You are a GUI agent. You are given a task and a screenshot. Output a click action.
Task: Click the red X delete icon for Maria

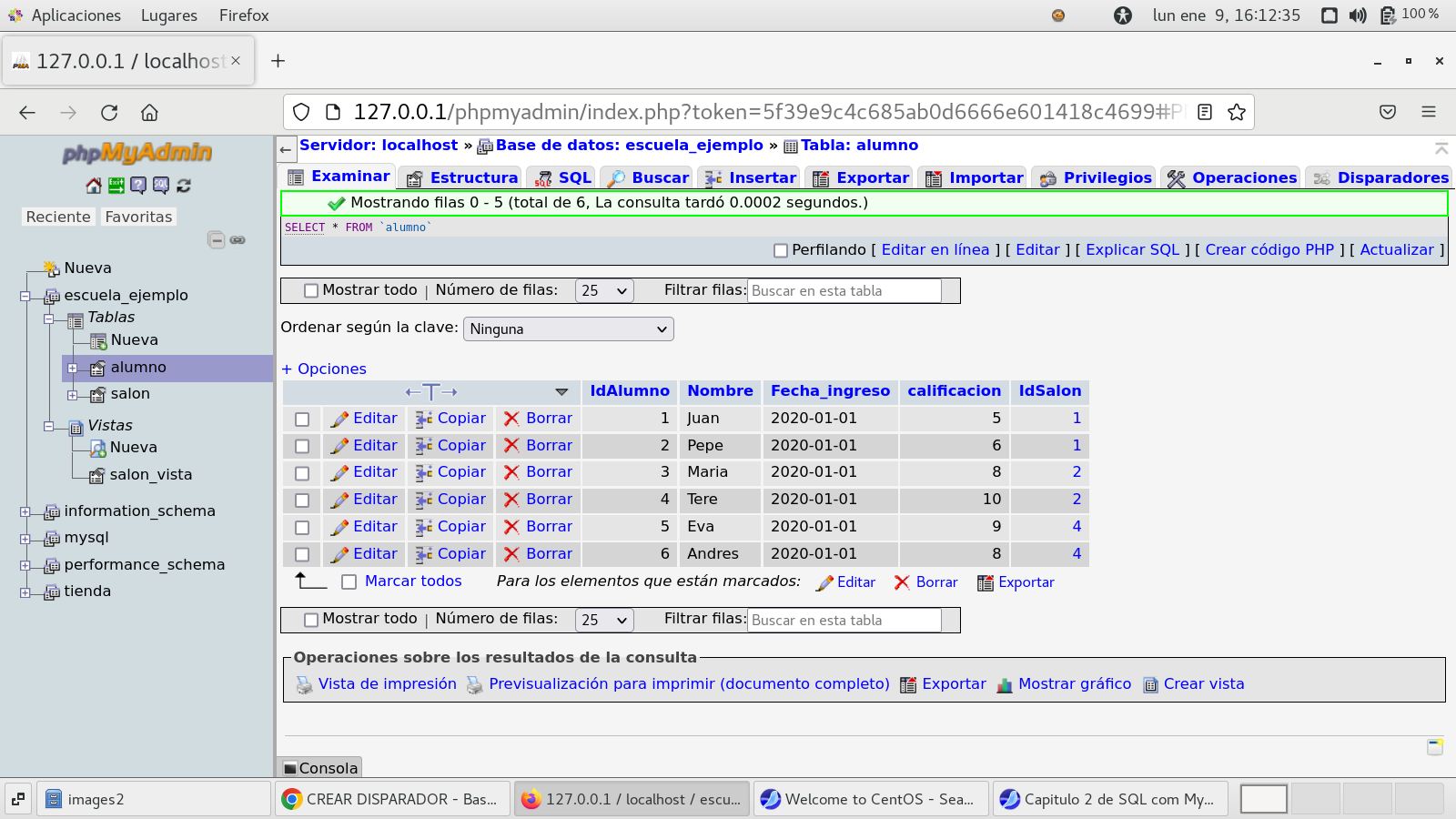point(511,472)
